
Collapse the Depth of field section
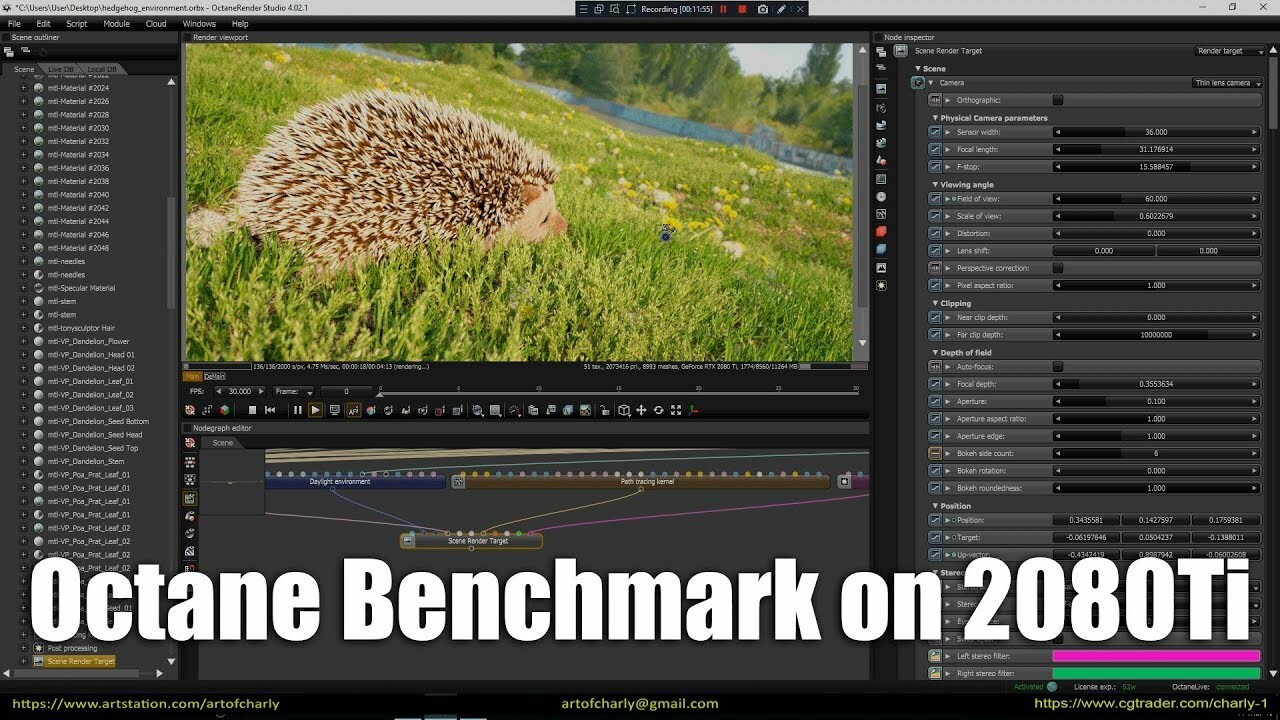tap(935, 352)
